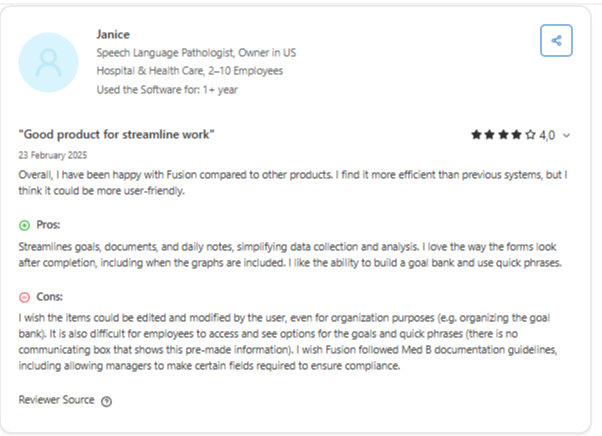Screen dimensions: 602x436
Task: Click the Reviewer Source label
Action: pyautogui.click(x=56, y=400)
